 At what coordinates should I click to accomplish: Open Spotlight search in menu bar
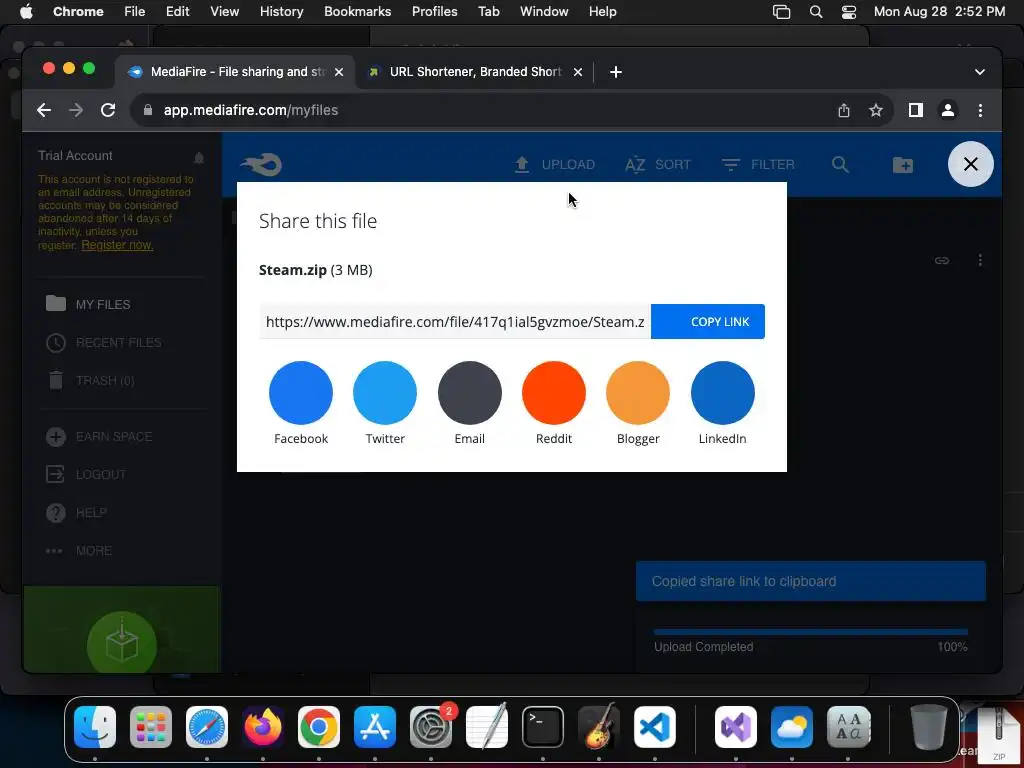816,12
